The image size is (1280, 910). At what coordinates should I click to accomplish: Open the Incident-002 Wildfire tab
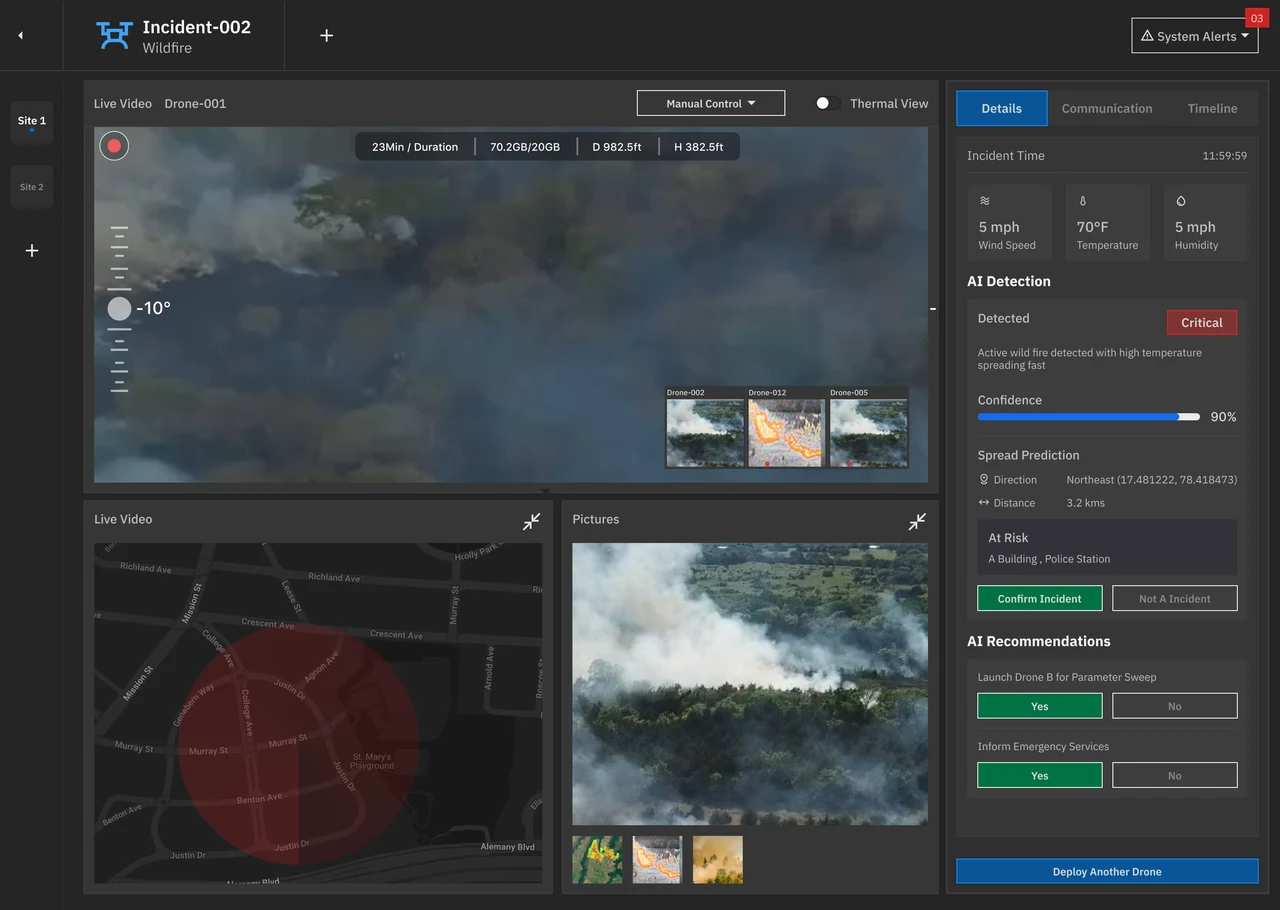click(174, 36)
